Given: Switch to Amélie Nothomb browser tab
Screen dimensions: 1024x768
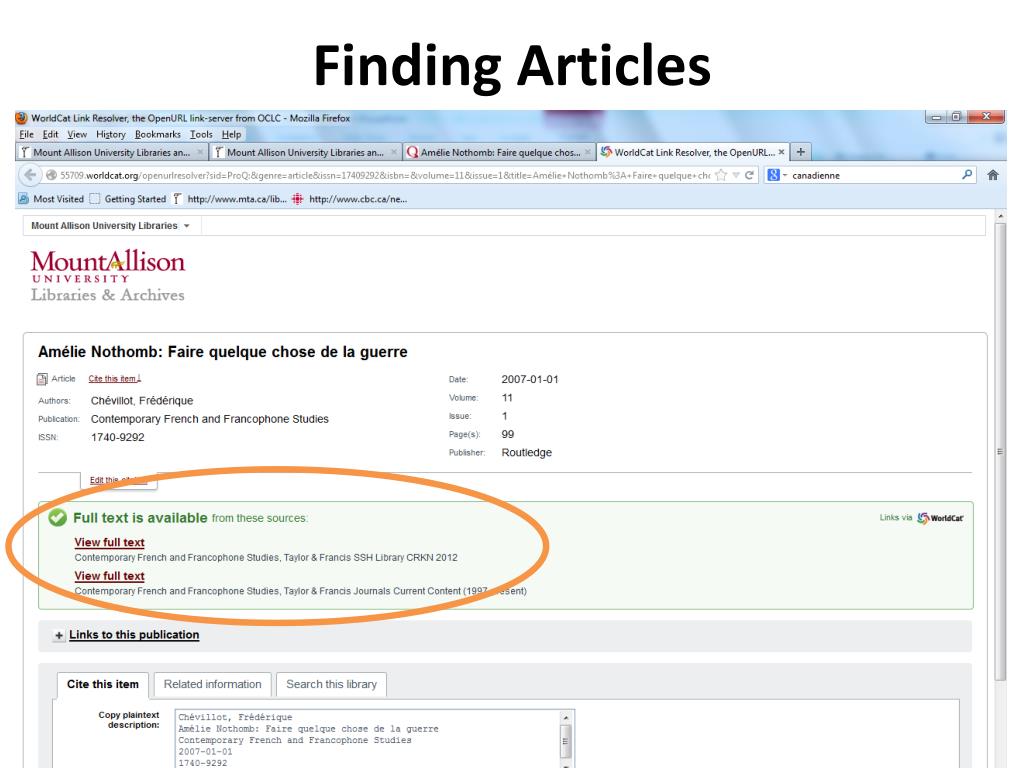Looking at the screenshot, I should point(500,152).
